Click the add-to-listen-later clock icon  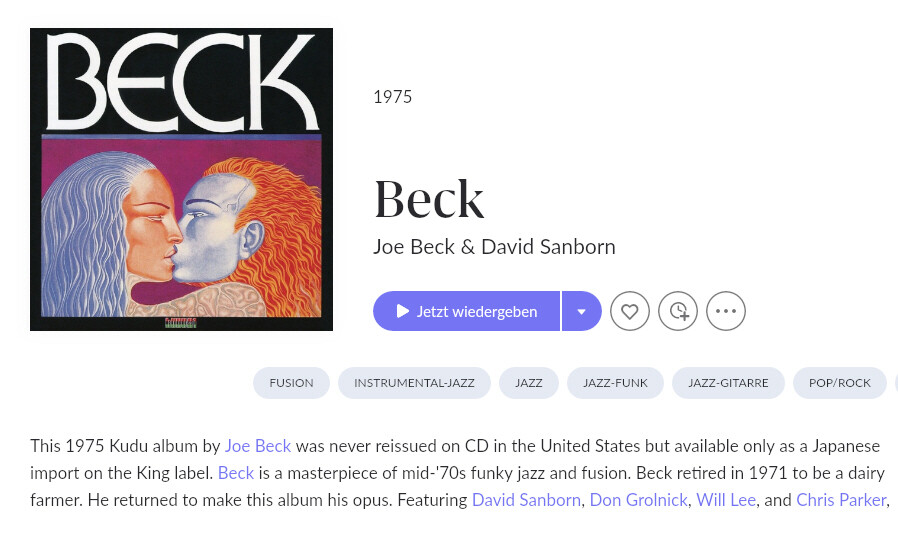678,311
